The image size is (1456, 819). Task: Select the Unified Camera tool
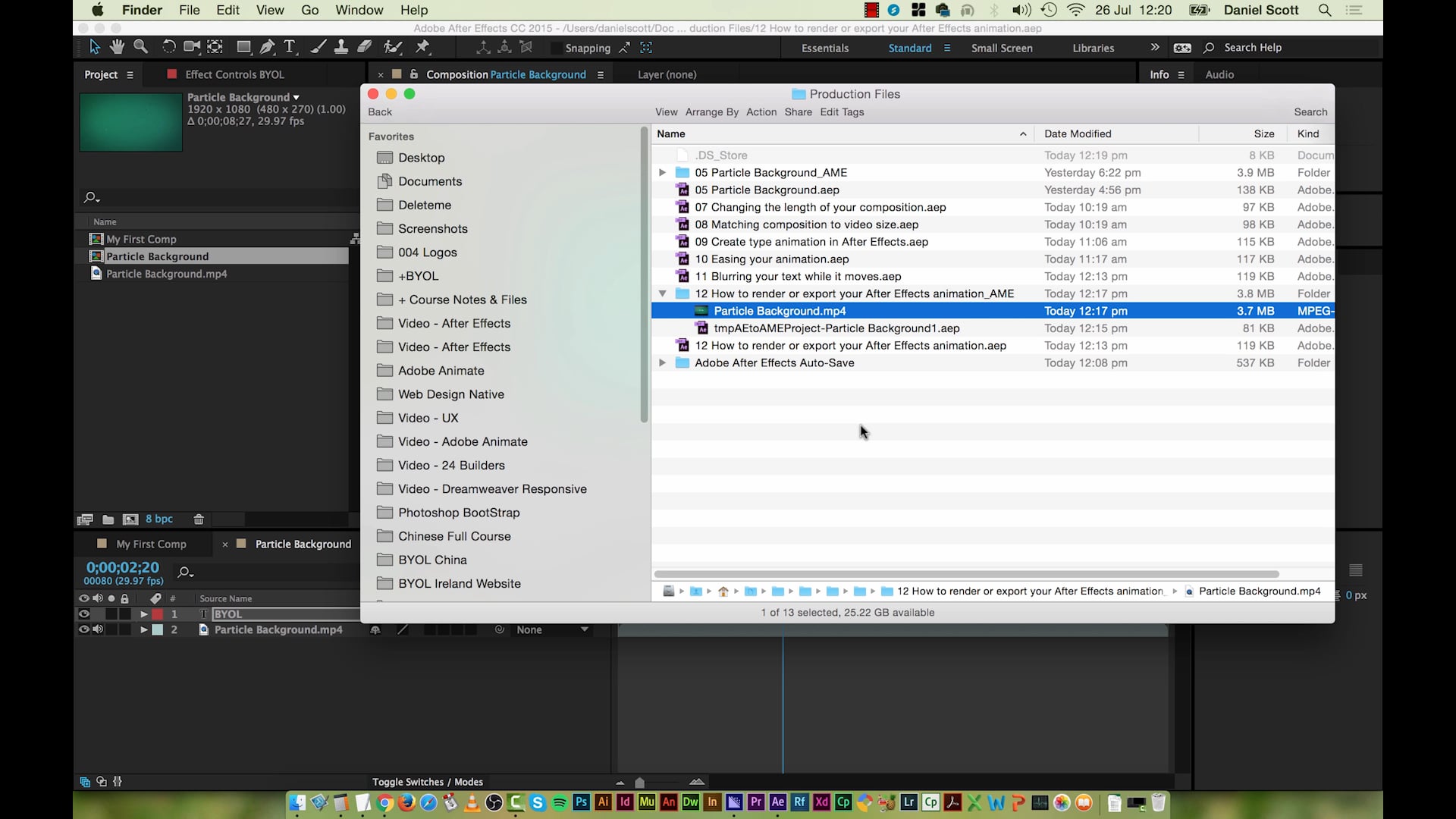coord(192,47)
